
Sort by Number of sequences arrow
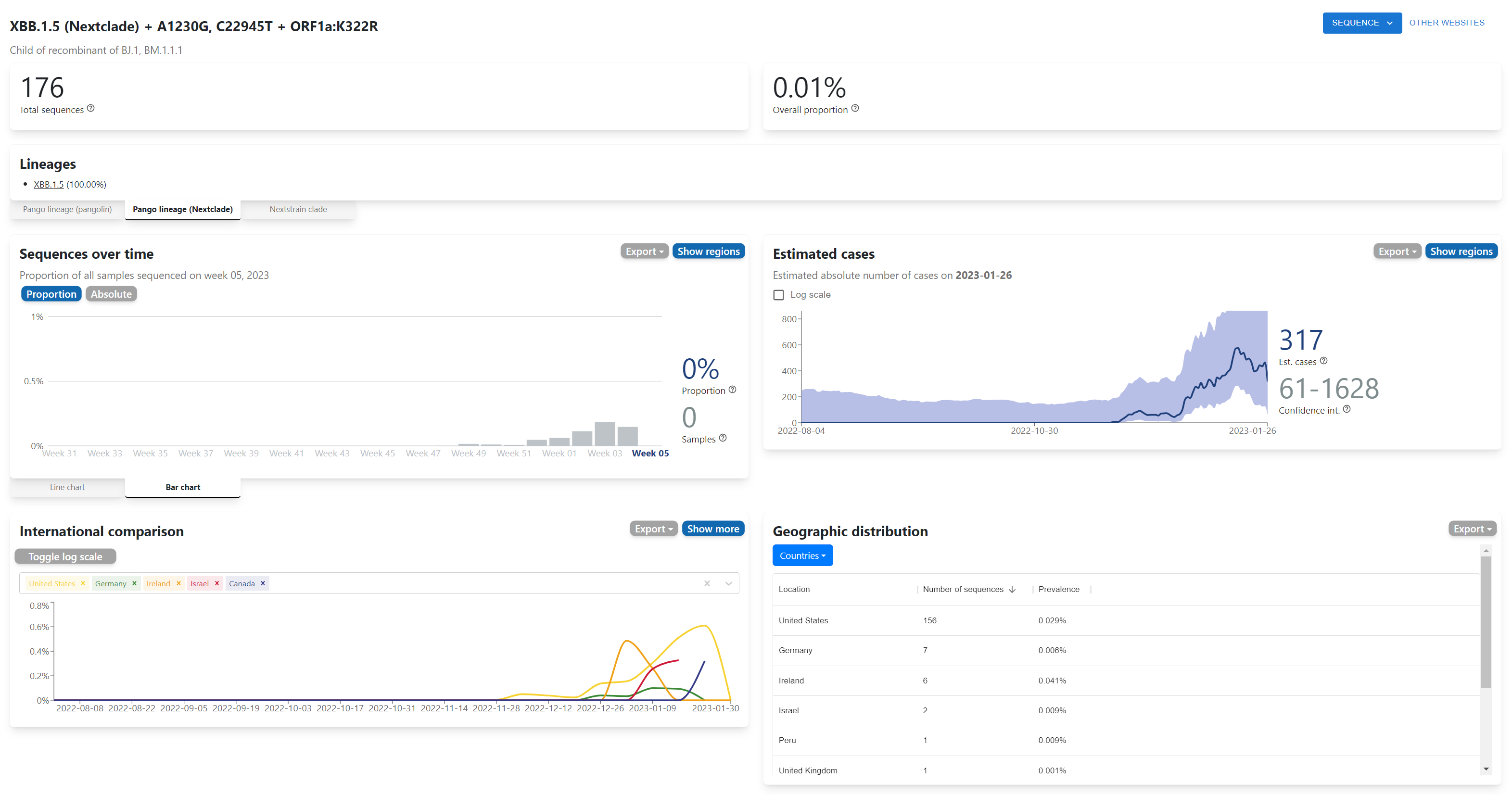pos(1012,590)
